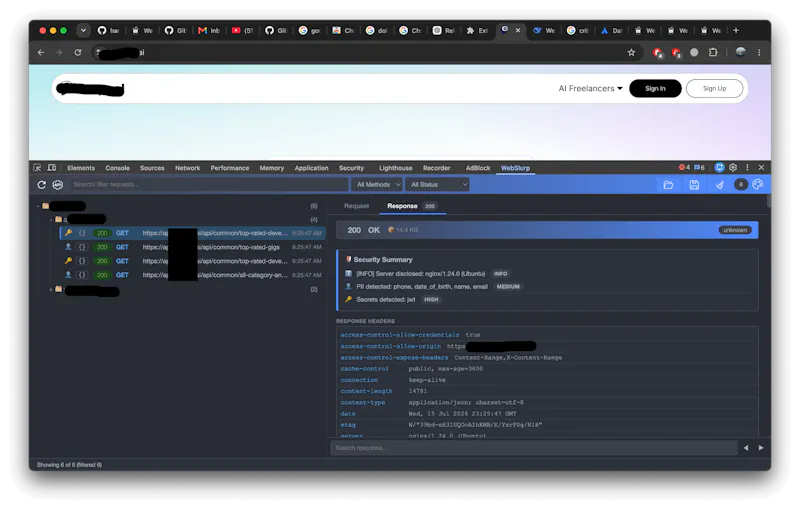Click the Sign Up button
This screenshot has height=509, width=800.
pyautogui.click(x=714, y=88)
